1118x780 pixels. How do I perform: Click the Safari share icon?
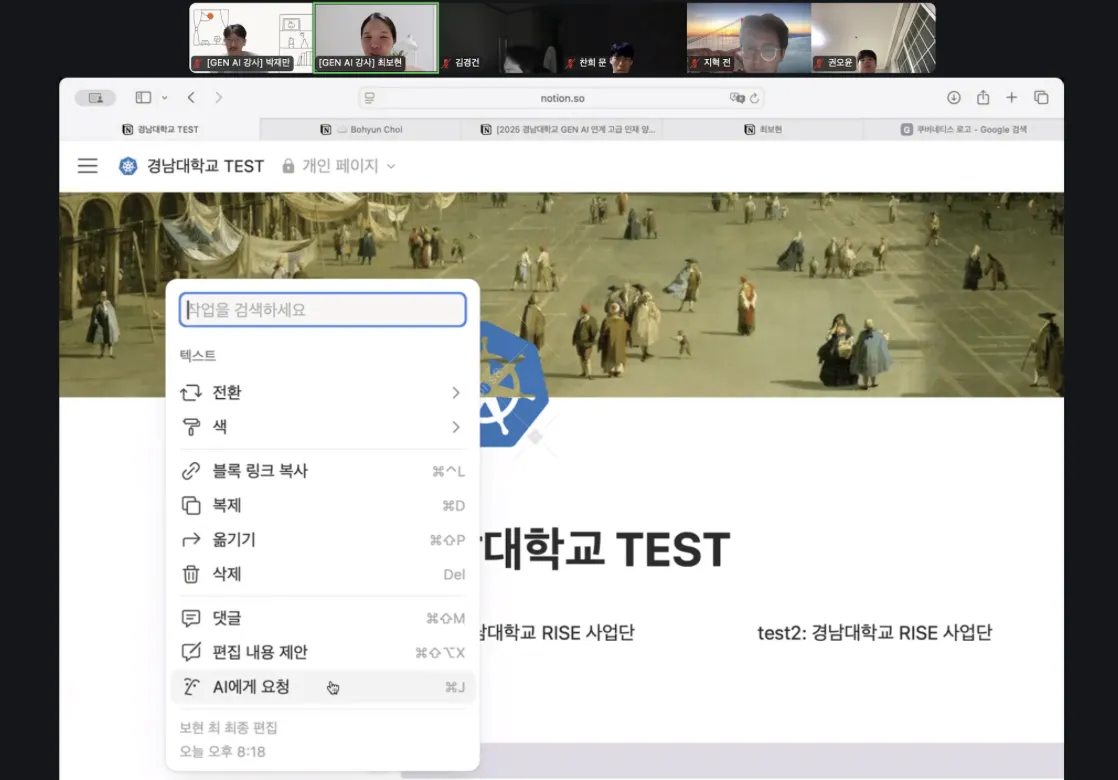[983, 97]
